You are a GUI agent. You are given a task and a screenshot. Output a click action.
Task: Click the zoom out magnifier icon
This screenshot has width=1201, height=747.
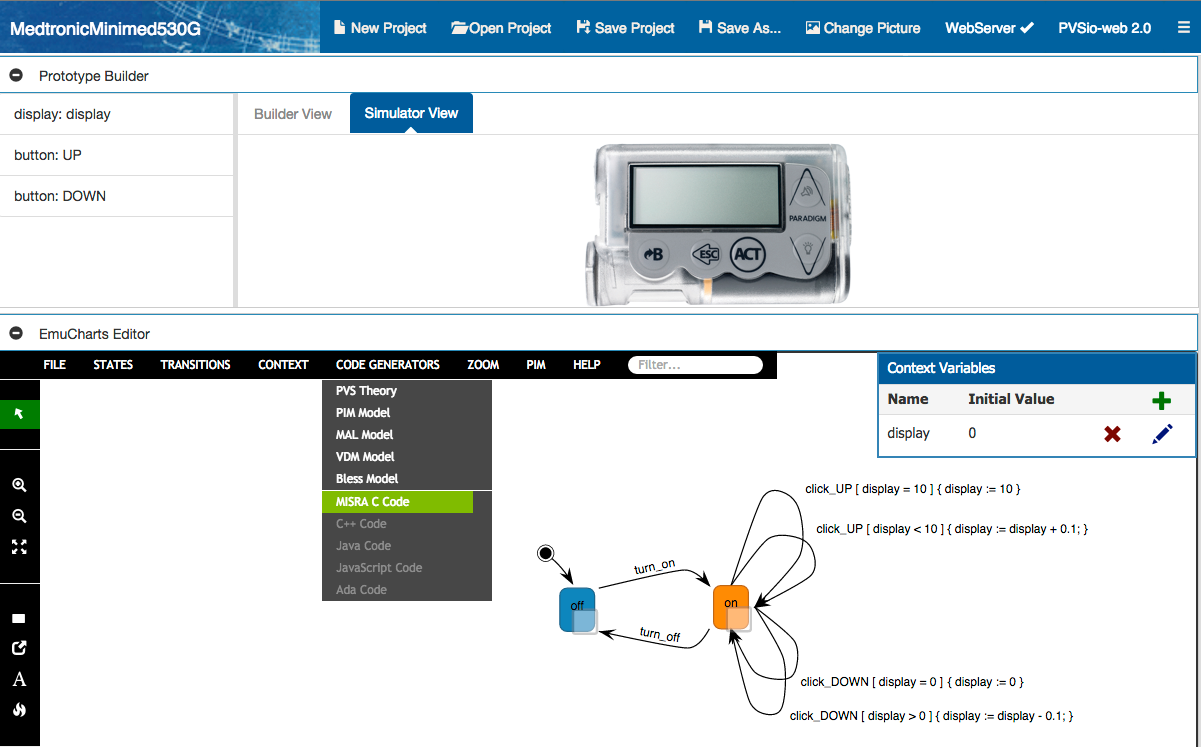tap(19, 516)
